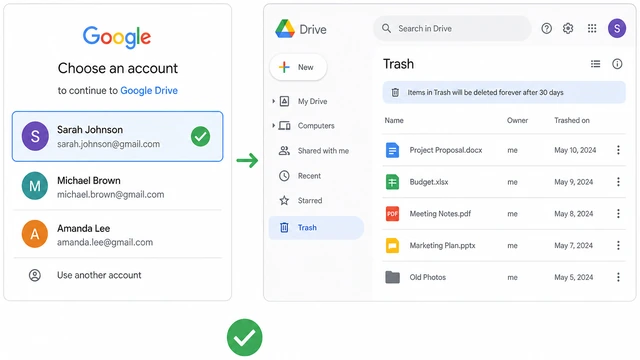Select the Marketing Plan.pptx file name
Screen dimensions: 640x360
442,245
